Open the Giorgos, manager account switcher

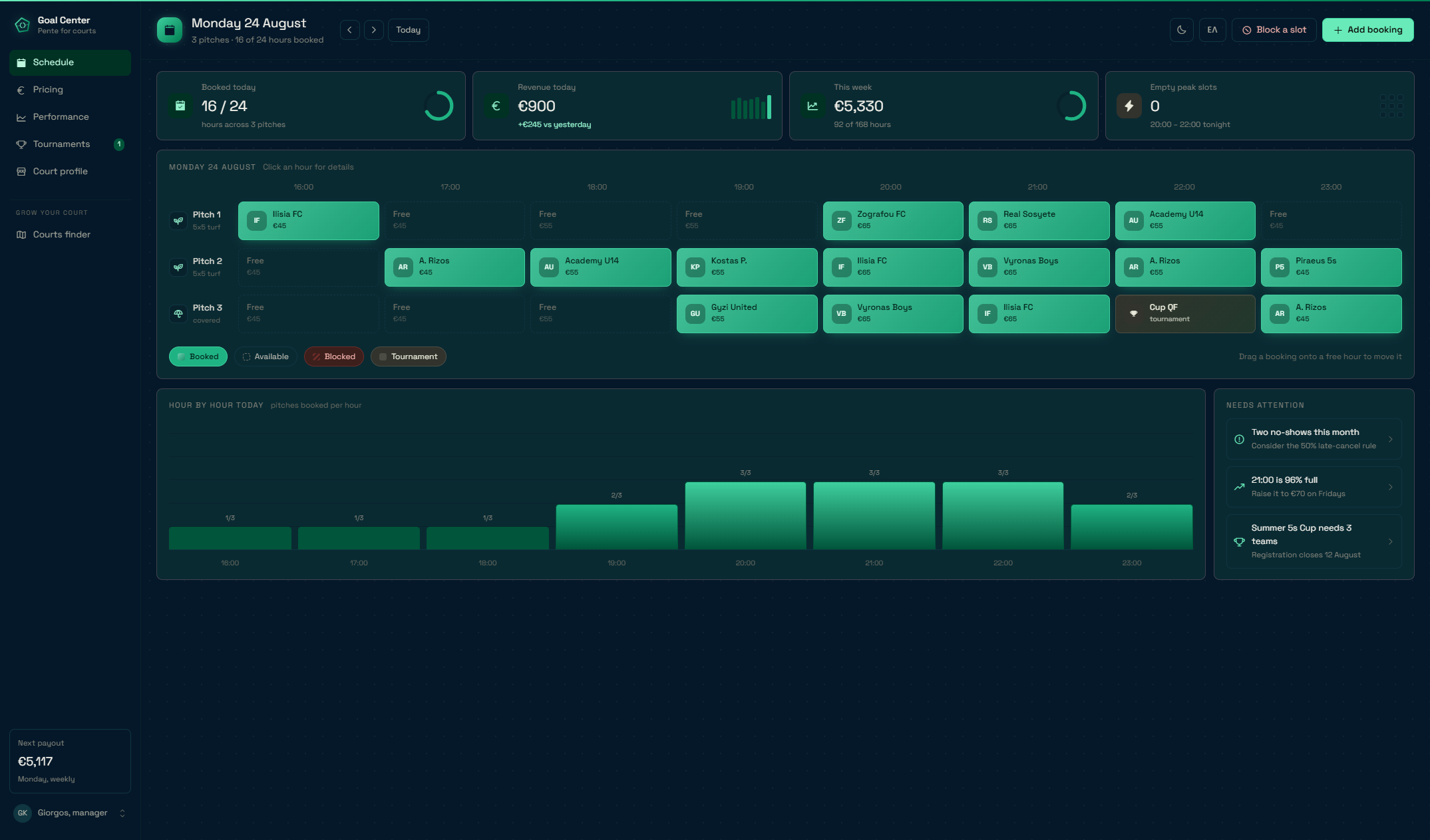tap(70, 813)
